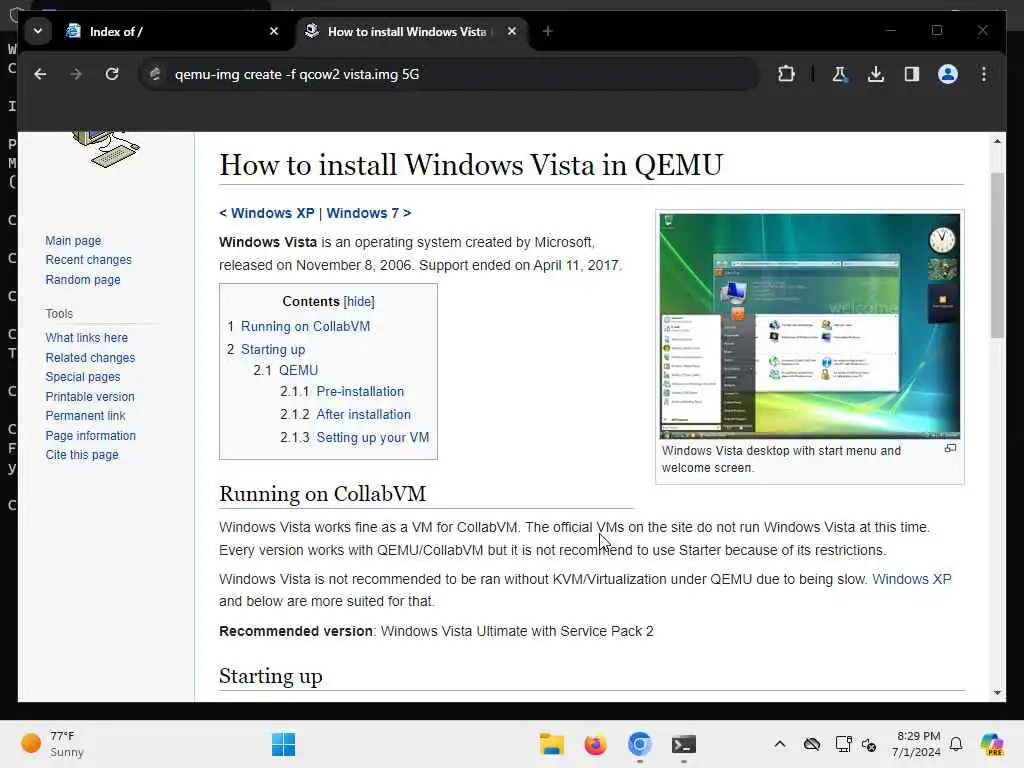The image size is (1024, 768).
Task: Open the Printable version link
Action: 90,397
